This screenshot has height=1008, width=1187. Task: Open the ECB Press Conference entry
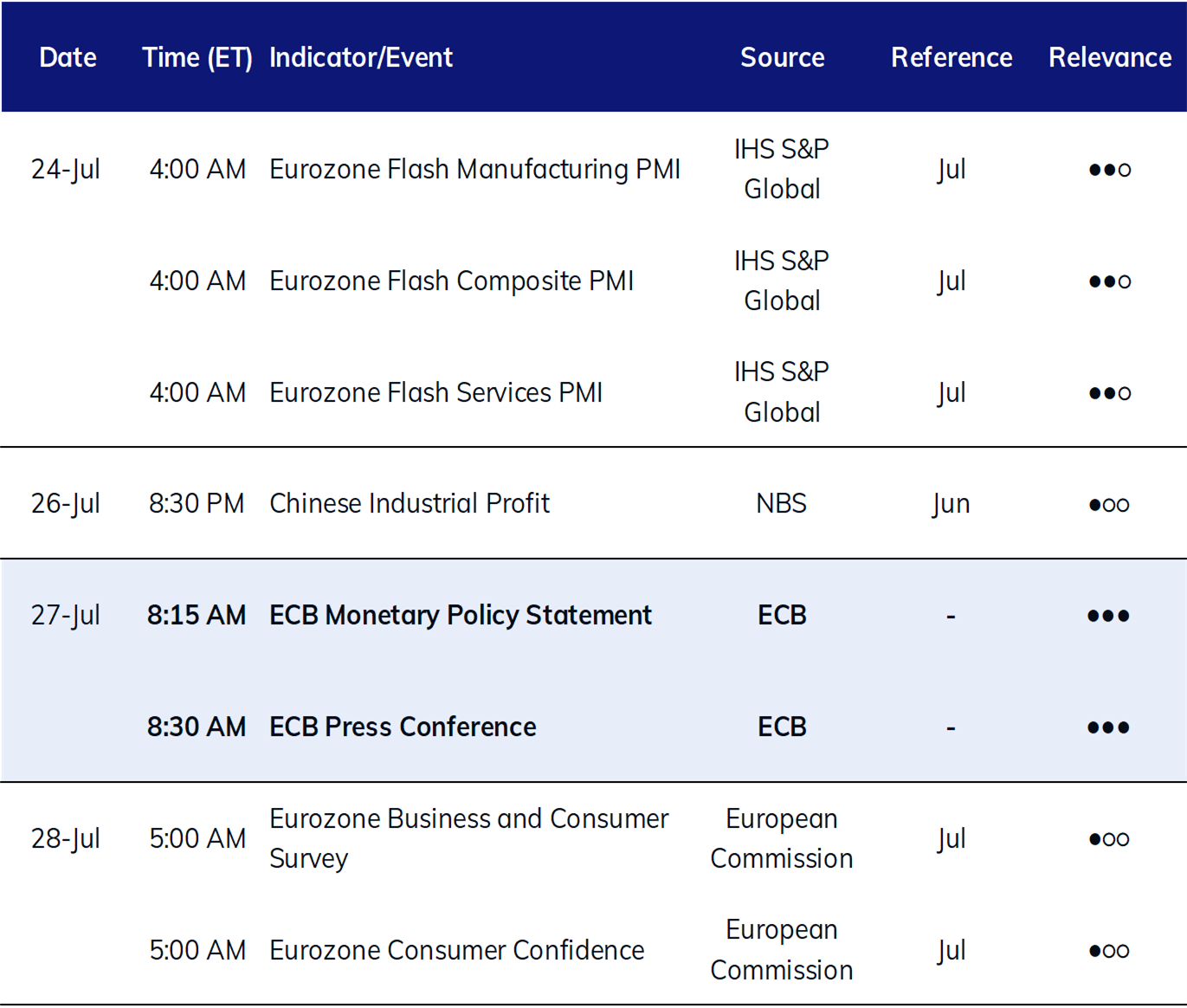click(x=403, y=727)
